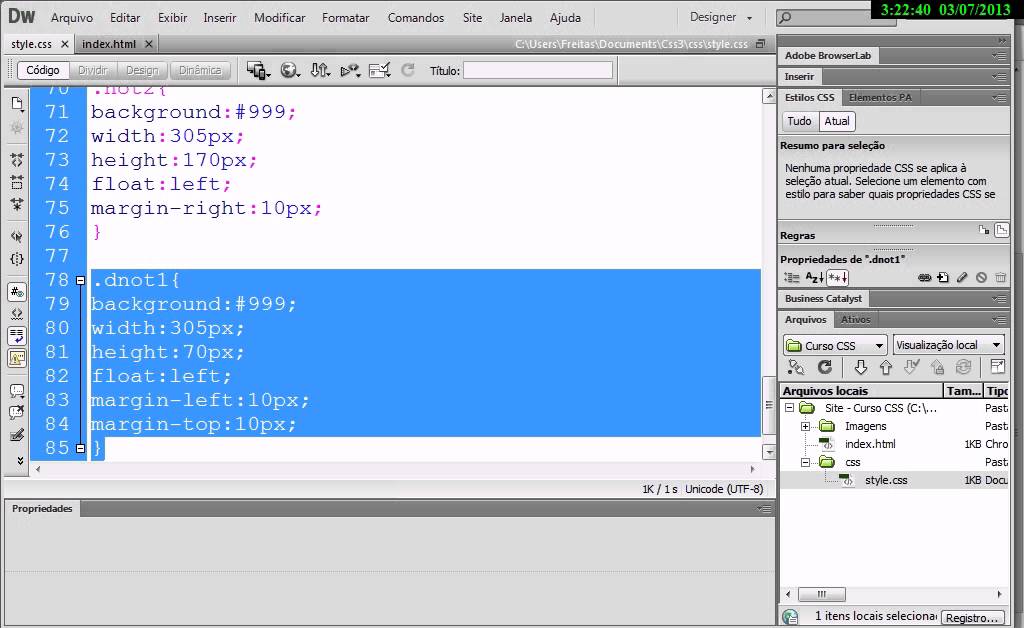Open Estilos CSS panel options menu
Viewport: 1024px width, 628px height.
[999, 97]
